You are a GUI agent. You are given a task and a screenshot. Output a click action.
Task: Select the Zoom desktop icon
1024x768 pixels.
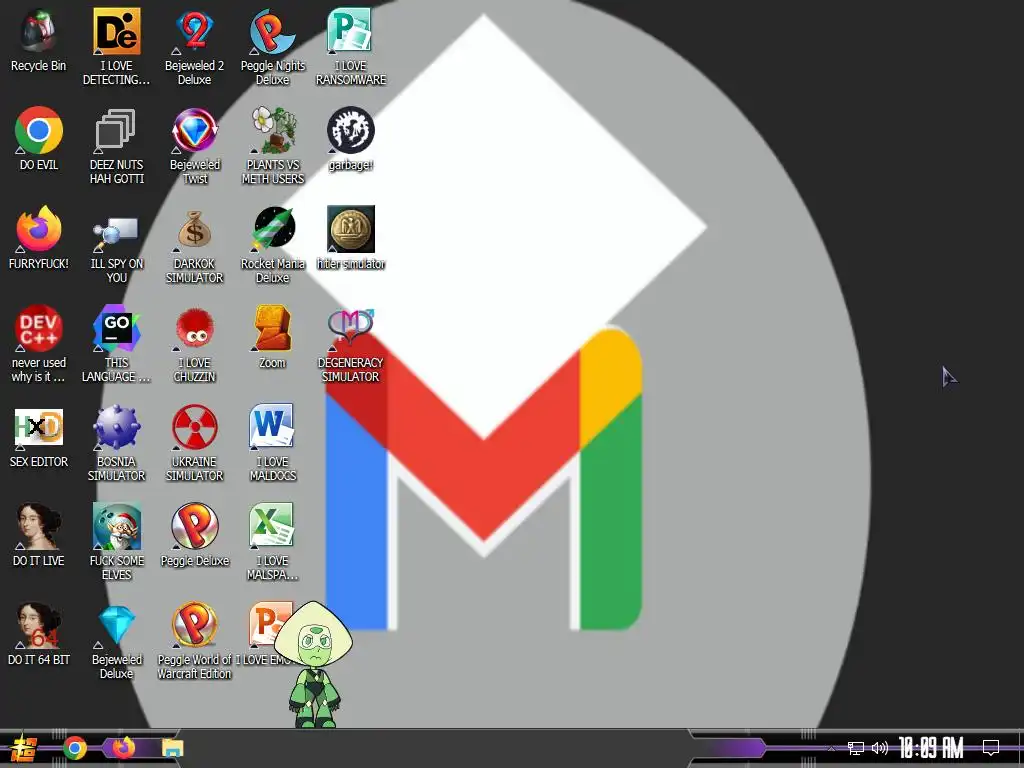tap(272, 328)
